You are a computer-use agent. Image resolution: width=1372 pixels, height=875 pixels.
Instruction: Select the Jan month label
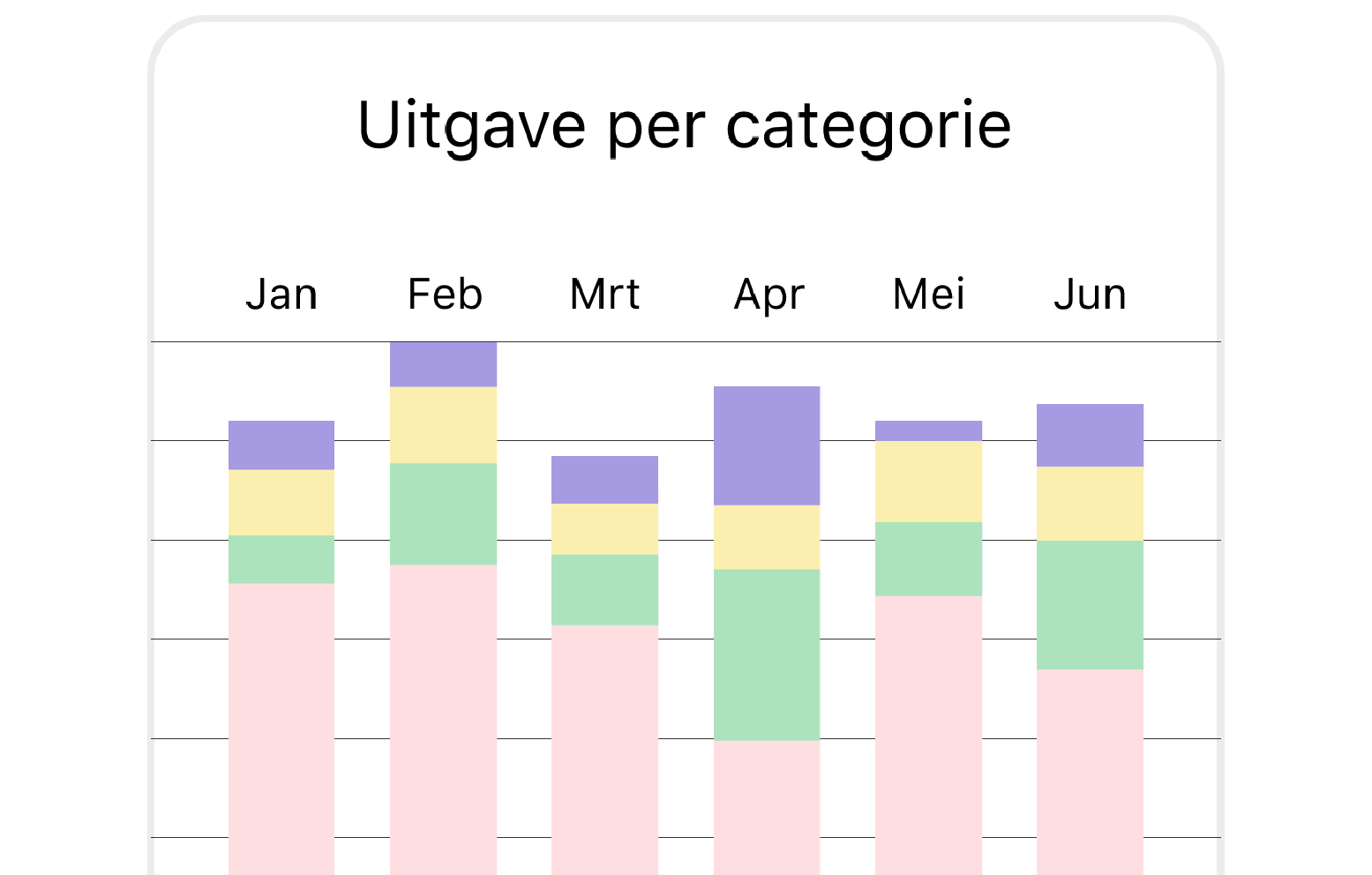[x=281, y=295]
